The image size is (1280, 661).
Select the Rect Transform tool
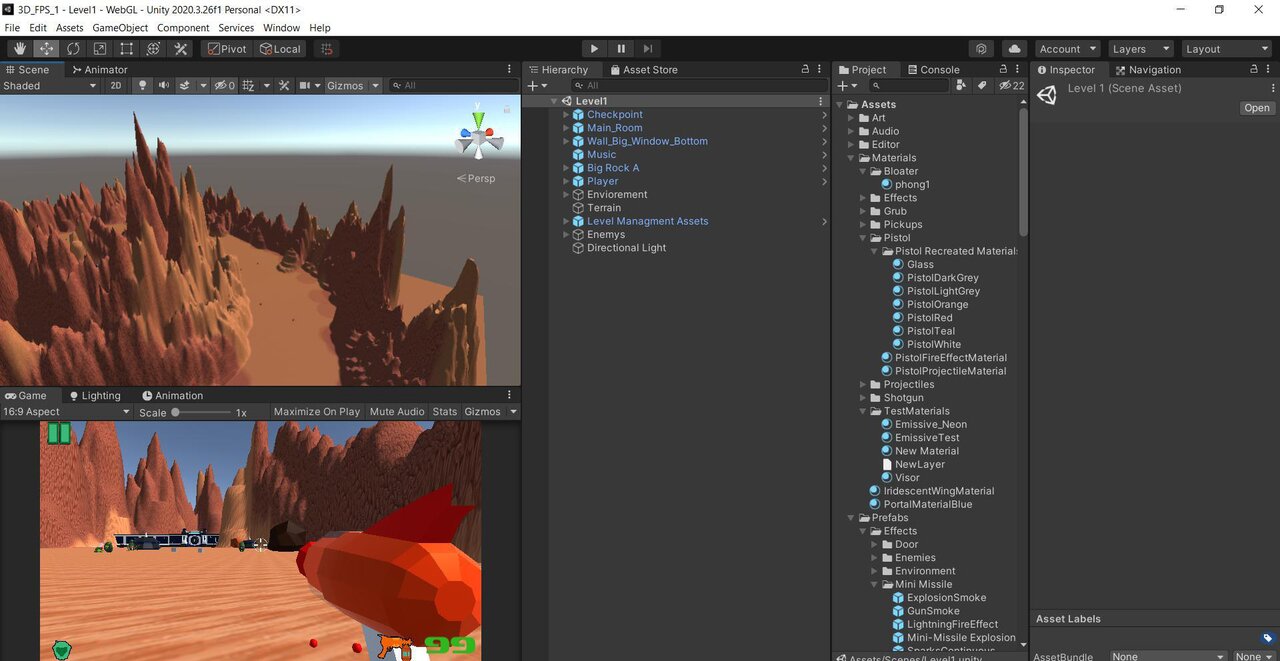(x=127, y=49)
